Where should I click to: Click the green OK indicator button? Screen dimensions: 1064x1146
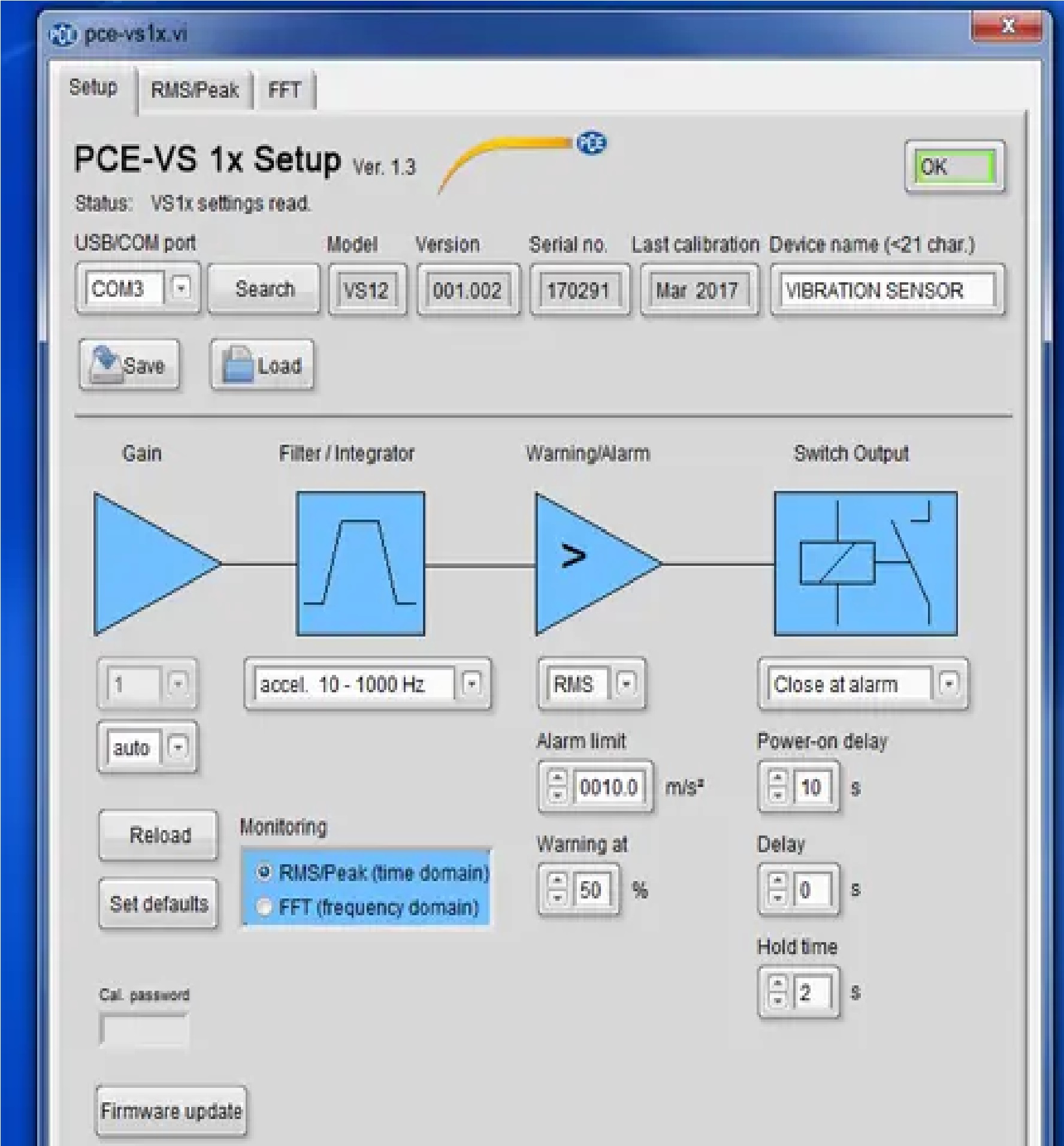coord(954,167)
